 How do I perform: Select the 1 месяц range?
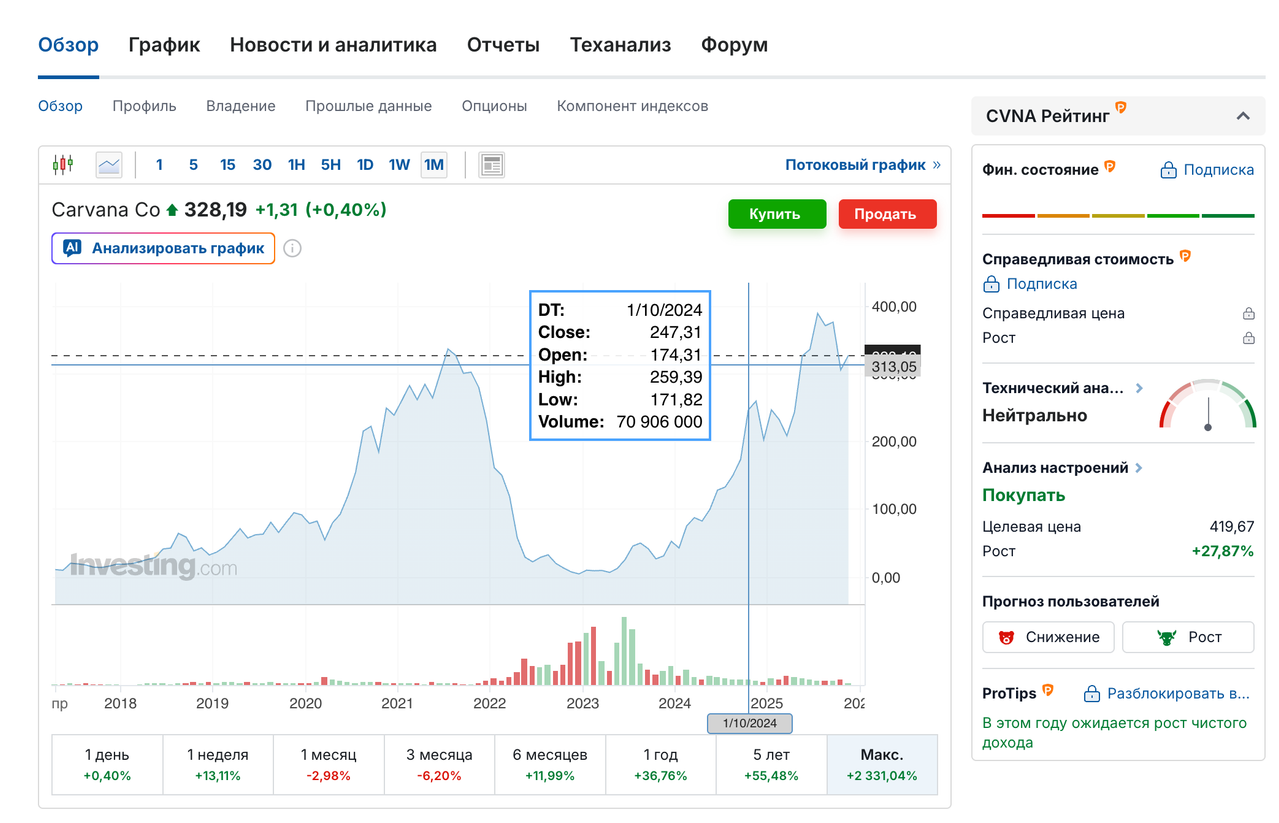(328, 765)
